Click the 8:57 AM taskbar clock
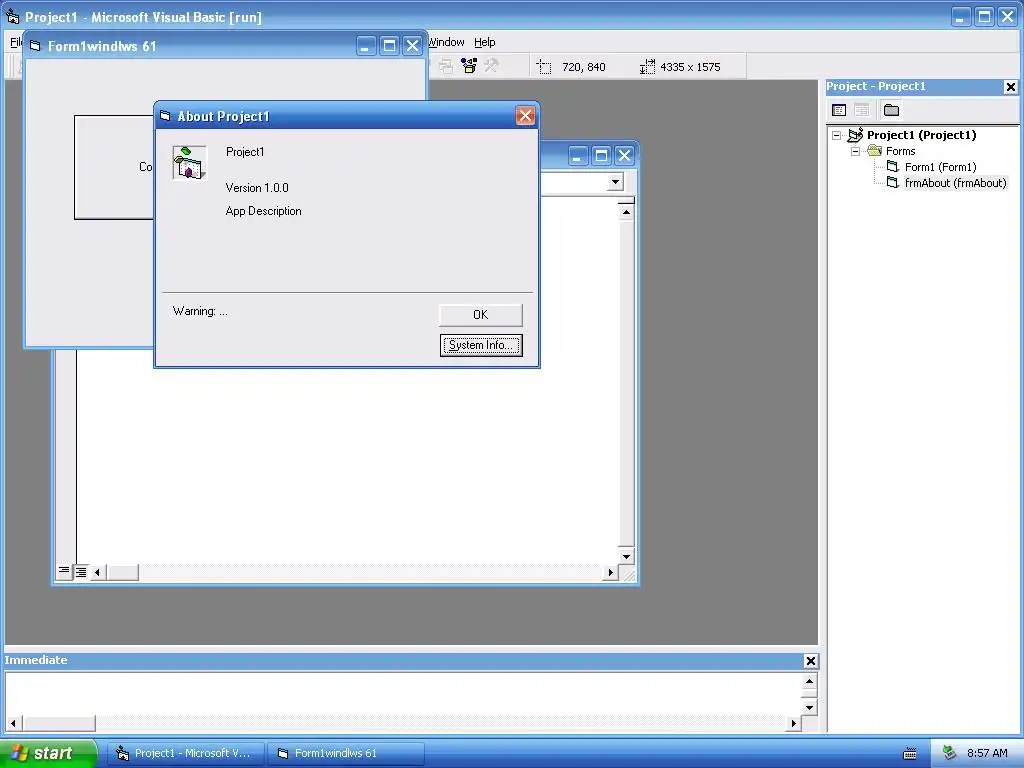1024x768 pixels. click(x=987, y=753)
